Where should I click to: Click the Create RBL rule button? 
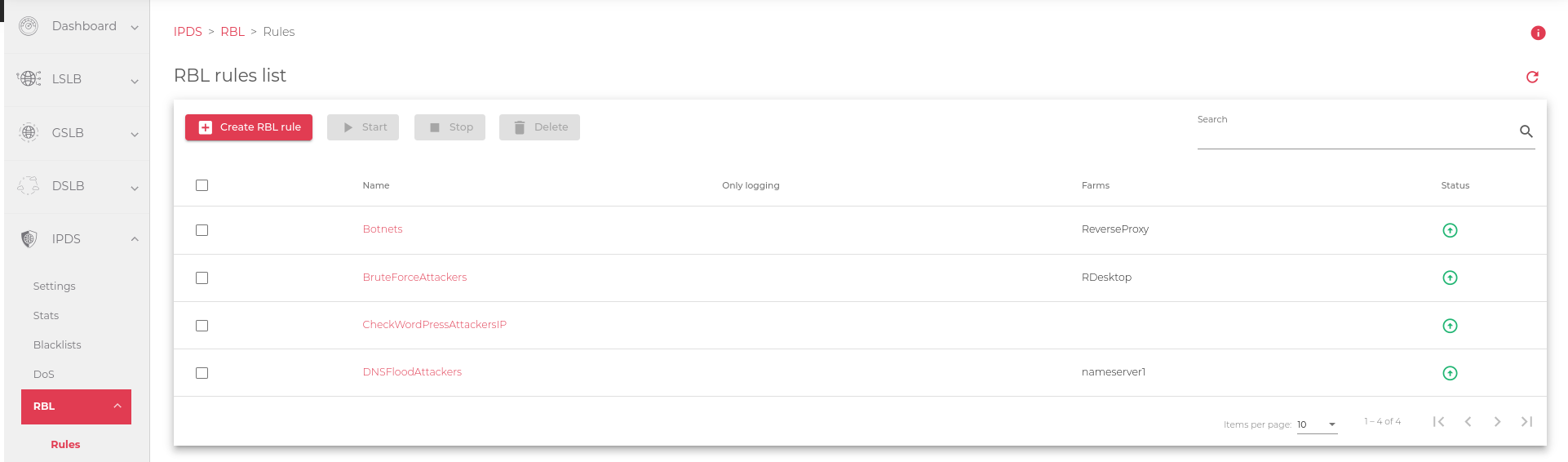249,127
